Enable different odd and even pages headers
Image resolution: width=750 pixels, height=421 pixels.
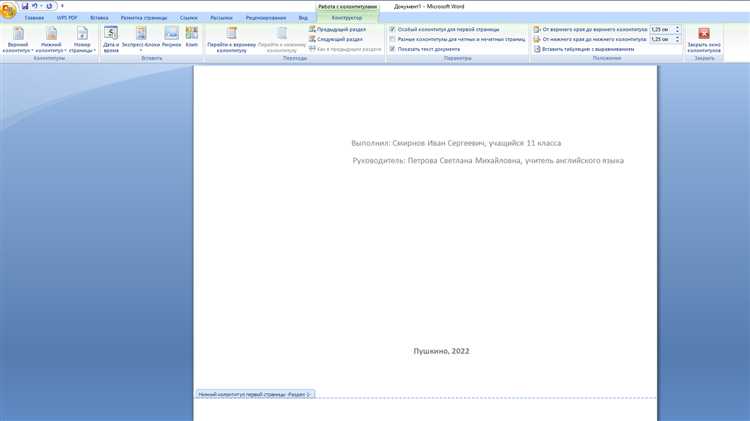pyautogui.click(x=392, y=39)
